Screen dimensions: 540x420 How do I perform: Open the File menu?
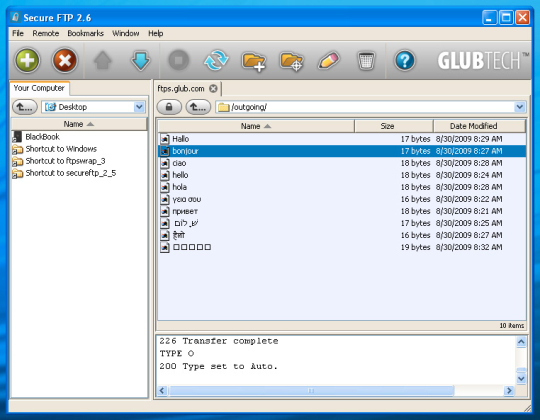18,33
